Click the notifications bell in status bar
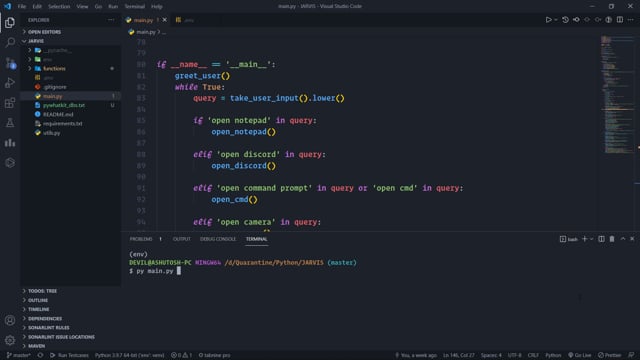 point(631,355)
